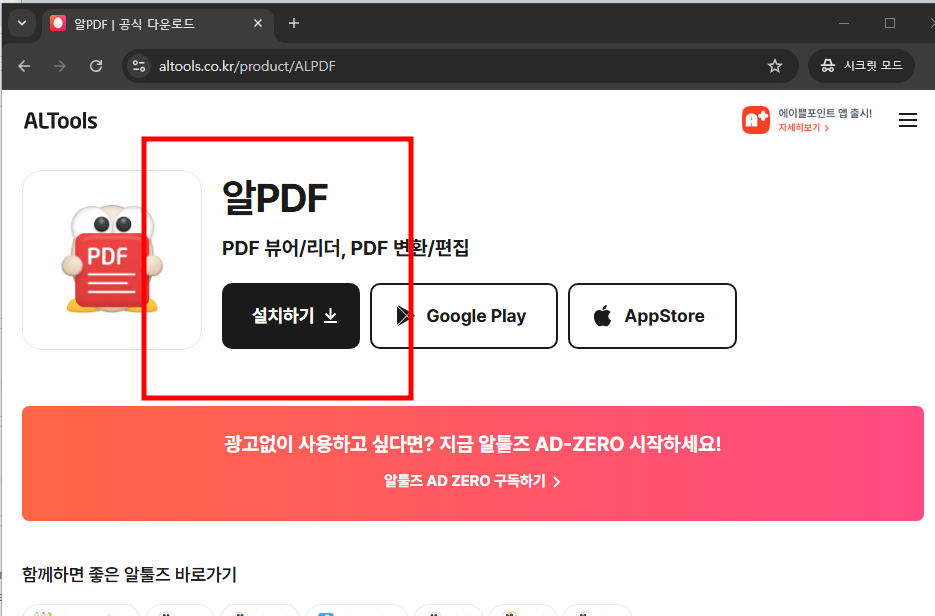Image resolution: width=935 pixels, height=616 pixels.
Task: Open a new browser tab
Action: 294,23
